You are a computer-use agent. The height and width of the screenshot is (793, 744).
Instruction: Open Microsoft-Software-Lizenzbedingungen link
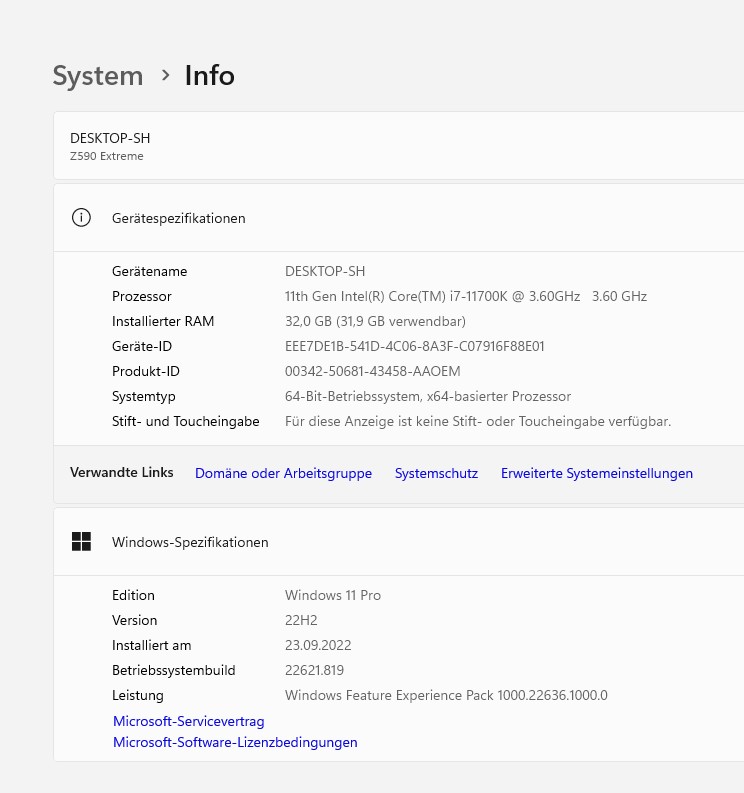click(235, 742)
